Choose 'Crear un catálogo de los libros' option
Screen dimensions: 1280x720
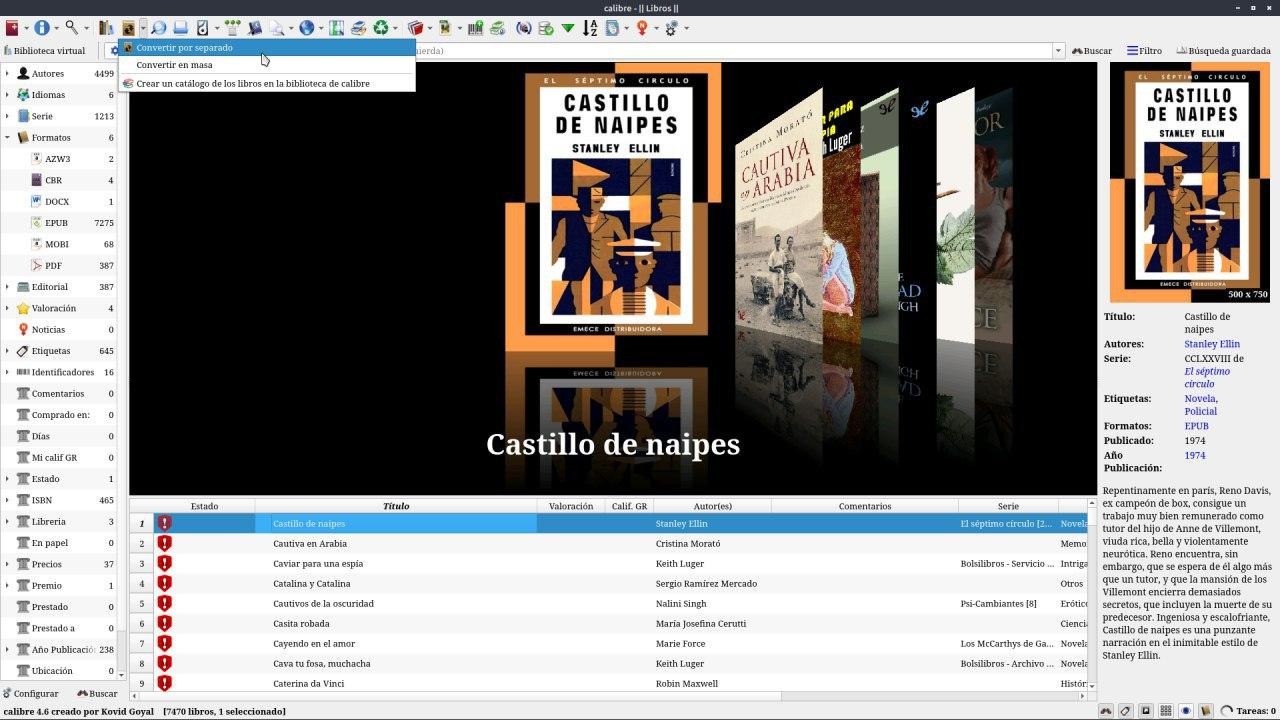pos(252,84)
